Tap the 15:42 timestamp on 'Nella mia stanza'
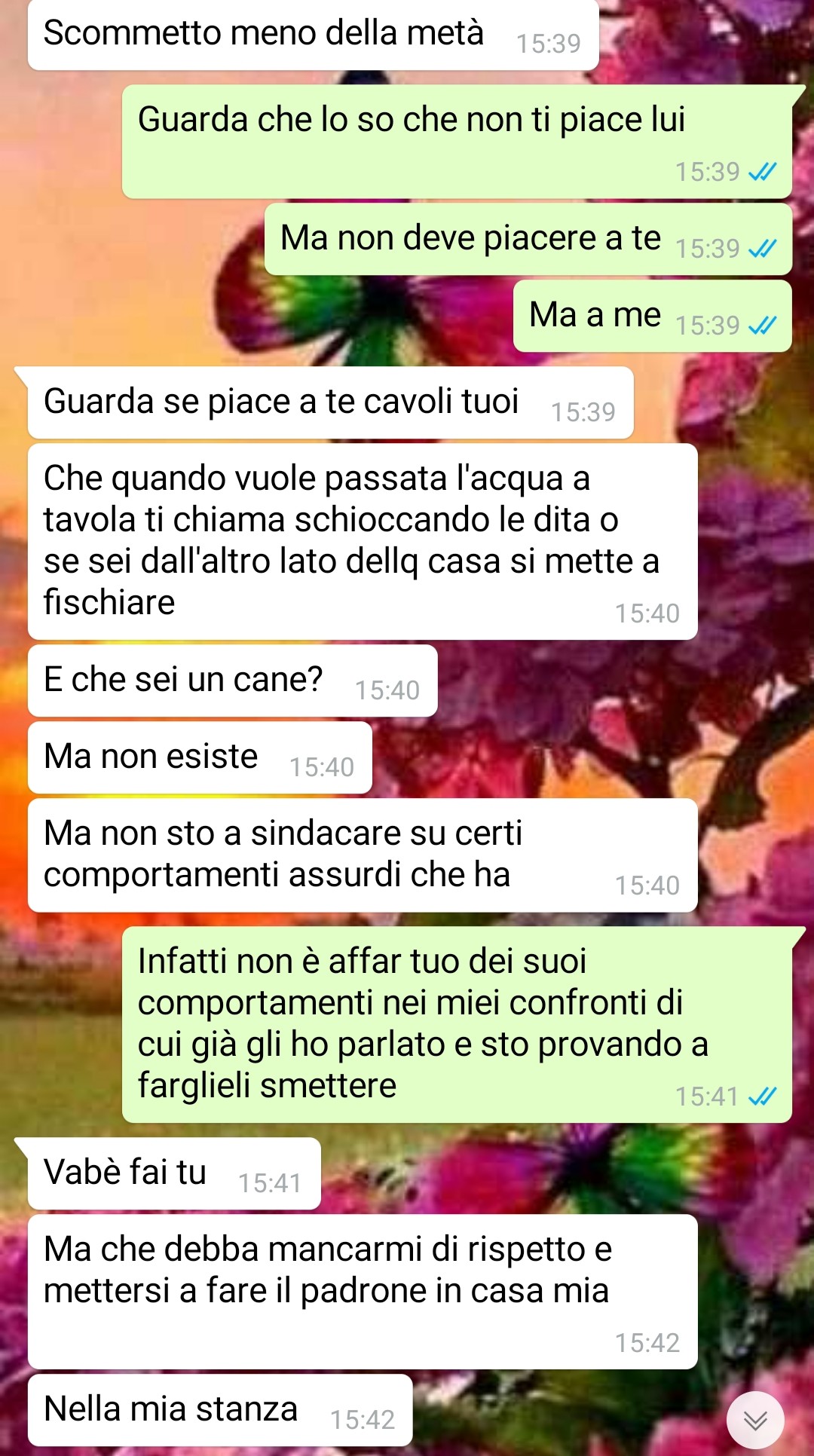814x1456 pixels. 363,1421
